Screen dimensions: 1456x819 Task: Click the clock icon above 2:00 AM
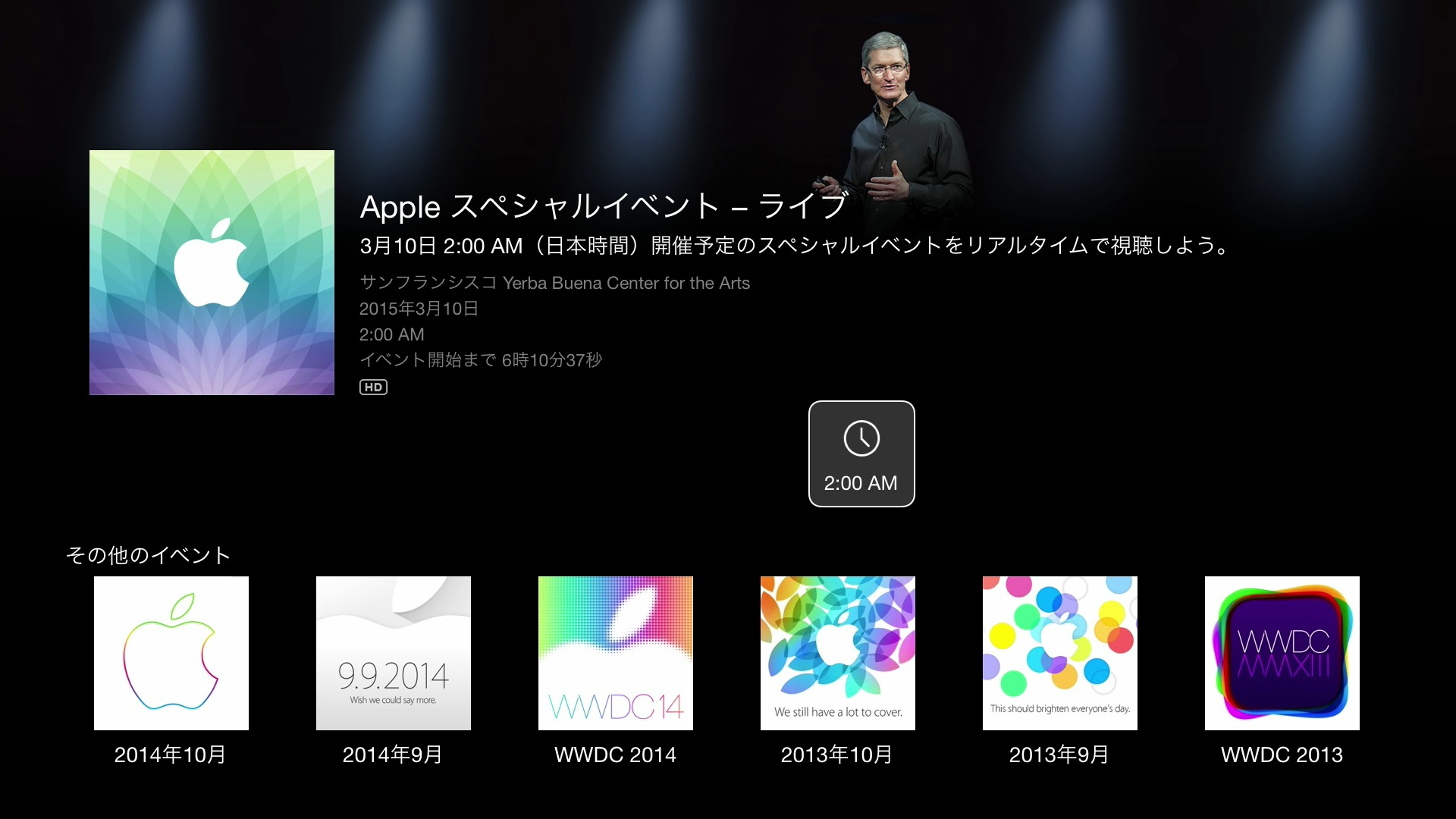[x=861, y=438]
